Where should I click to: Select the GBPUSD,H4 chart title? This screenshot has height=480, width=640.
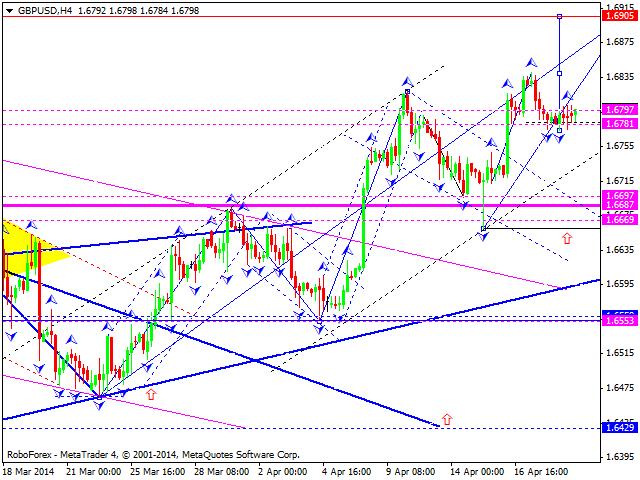tap(45, 11)
